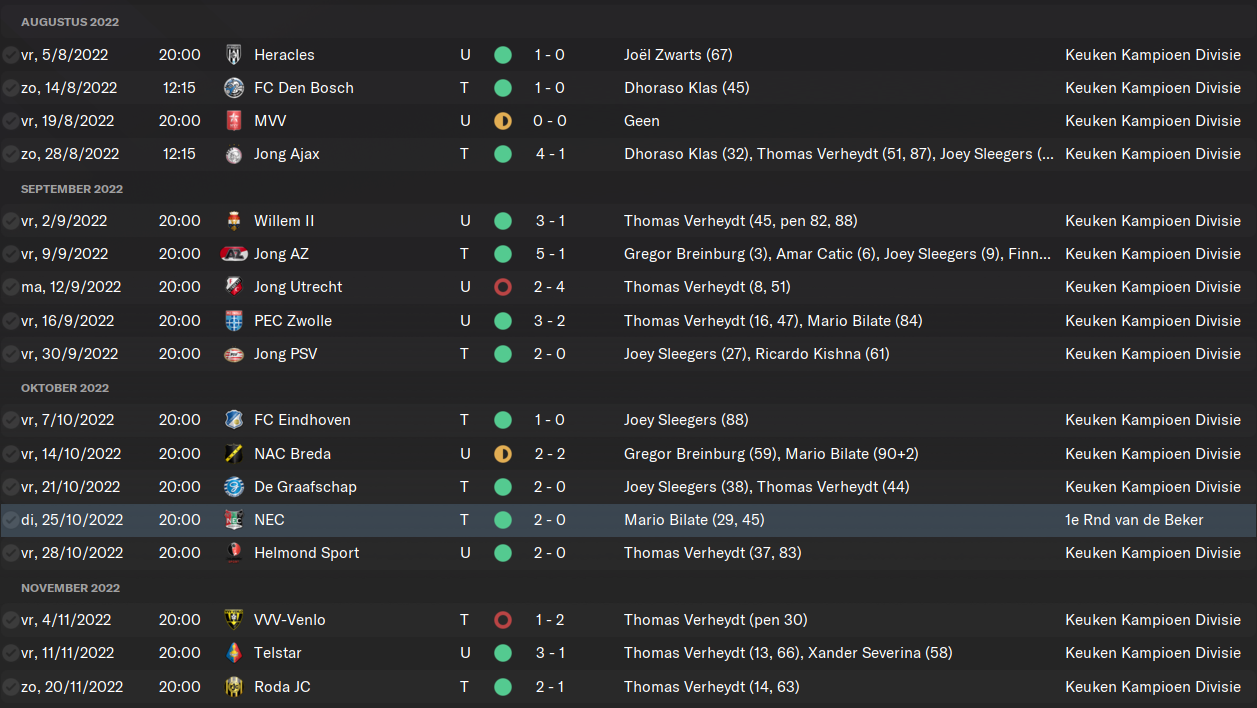Open the Jong Ajax team page
The width and height of the screenshot is (1257, 708).
click(287, 154)
